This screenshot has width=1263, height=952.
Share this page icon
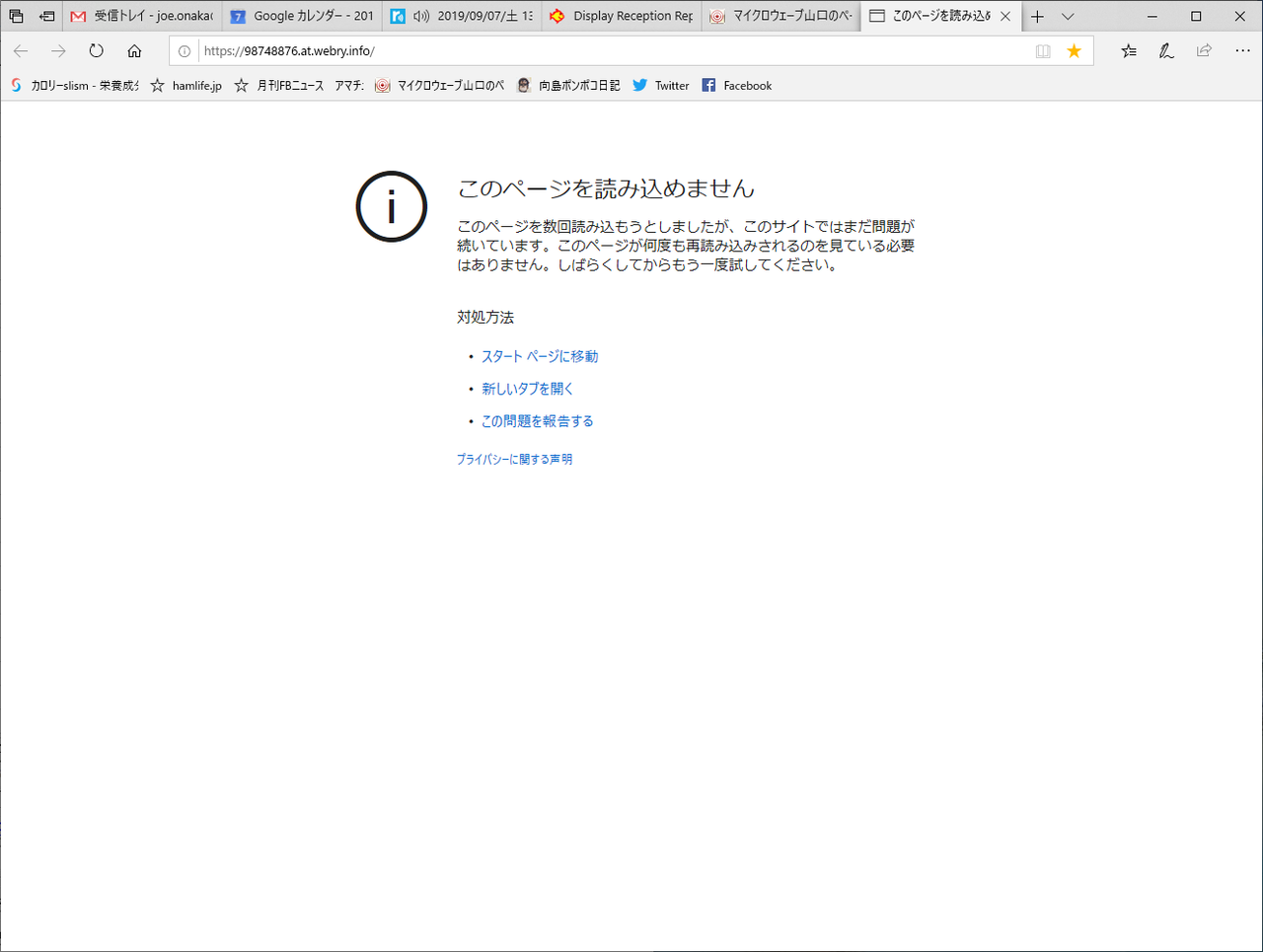tap(1204, 50)
